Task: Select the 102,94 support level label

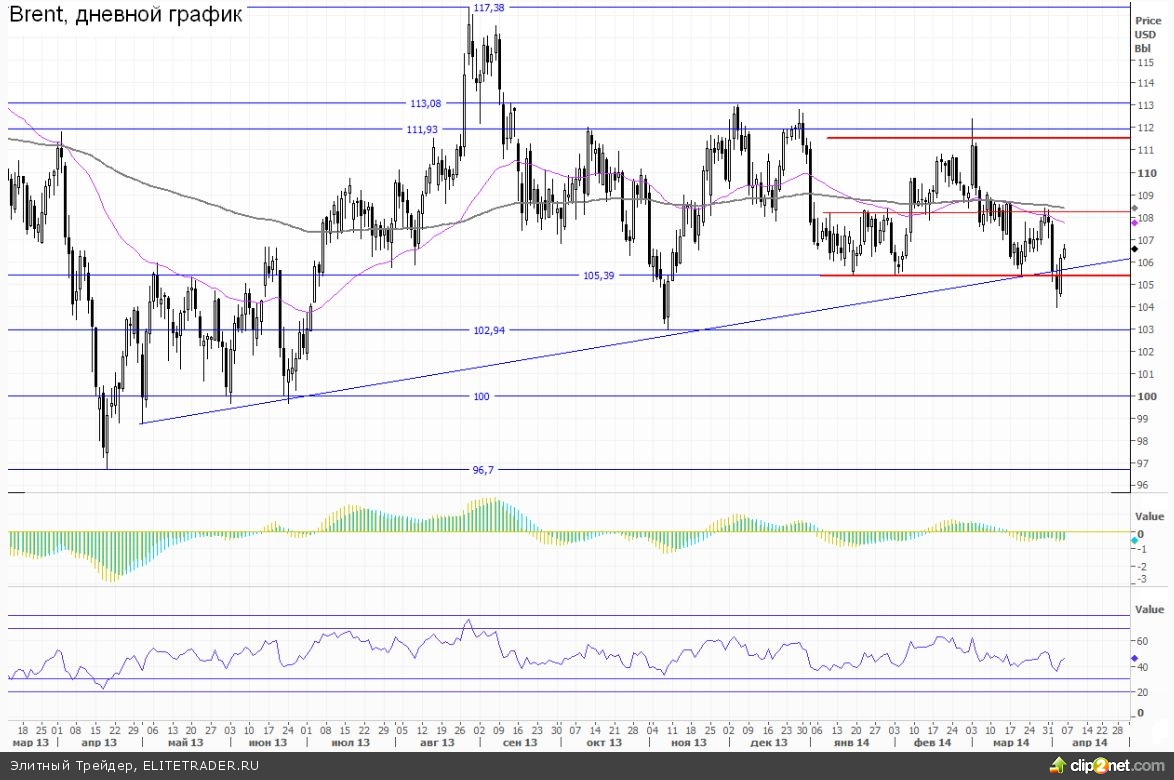Action: pos(489,330)
